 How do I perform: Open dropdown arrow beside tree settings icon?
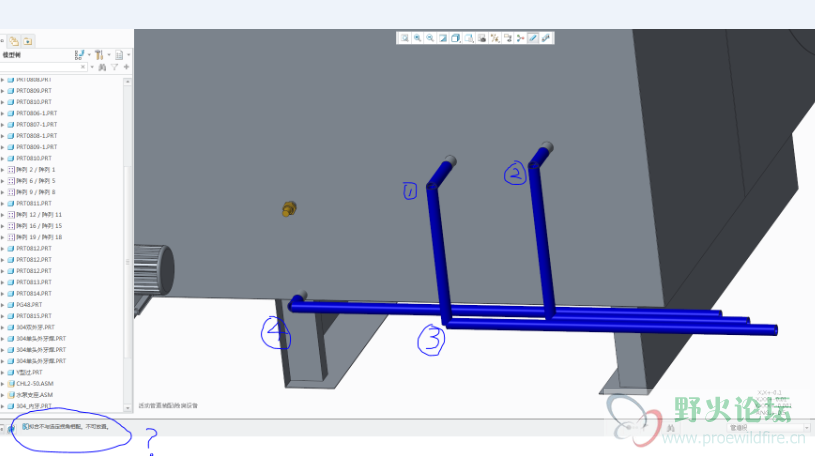click(109, 55)
